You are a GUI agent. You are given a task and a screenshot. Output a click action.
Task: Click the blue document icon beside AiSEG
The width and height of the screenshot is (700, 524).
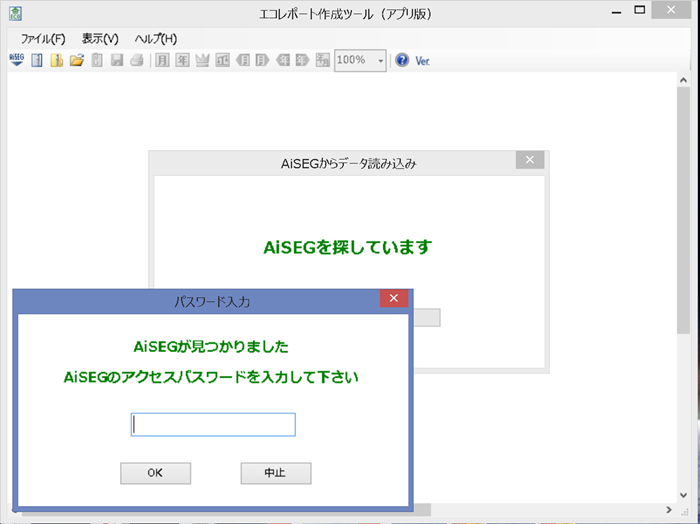tap(37, 60)
